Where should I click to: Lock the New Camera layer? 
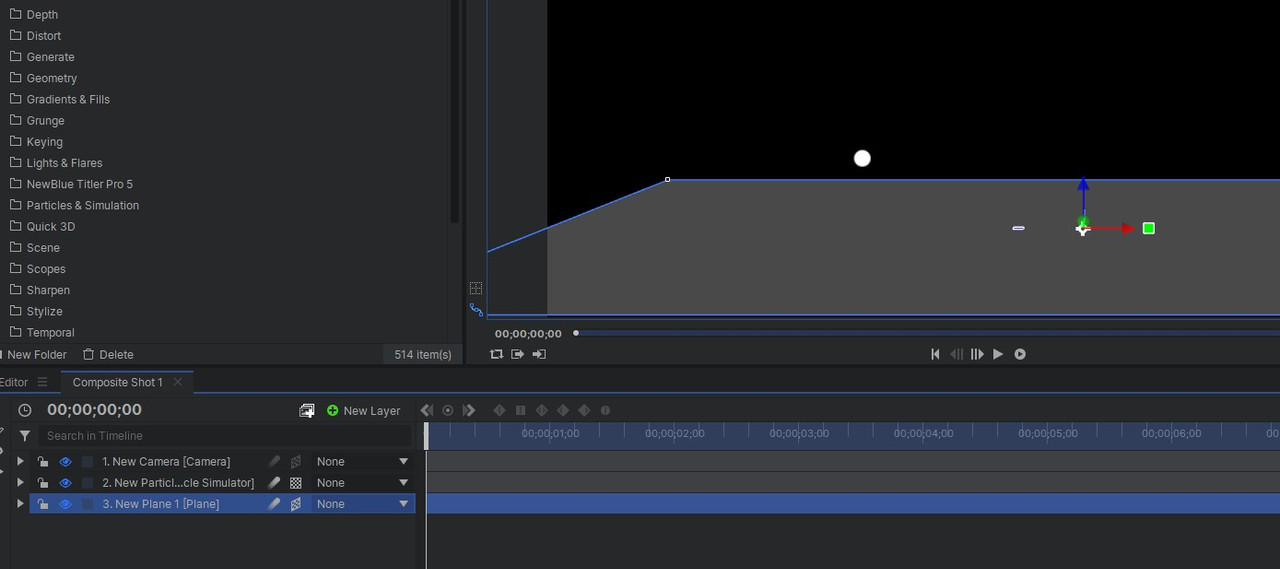[x=43, y=462]
